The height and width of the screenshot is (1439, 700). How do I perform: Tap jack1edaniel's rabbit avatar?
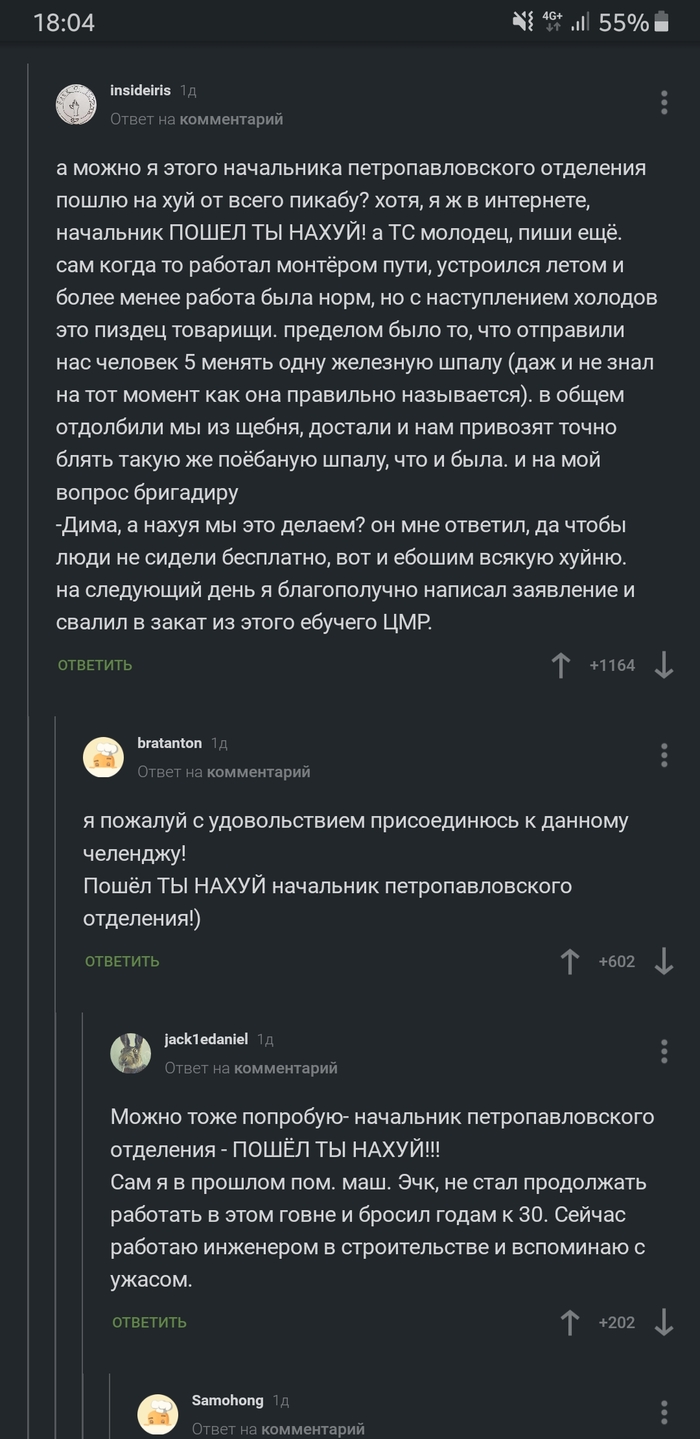point(131,1053)
